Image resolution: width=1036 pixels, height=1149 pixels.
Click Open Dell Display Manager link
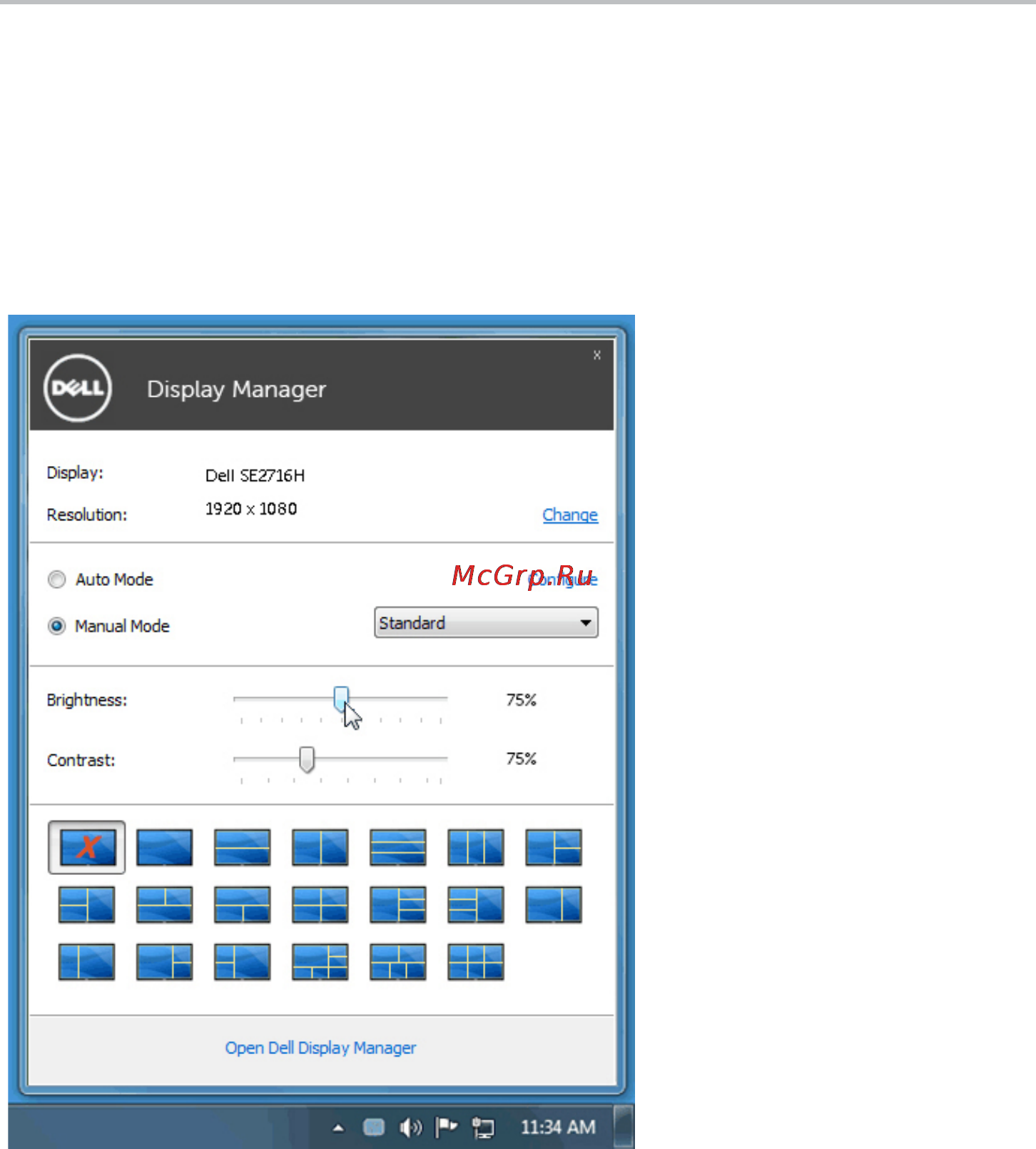pyautogui.click(x=320, y=1048)
